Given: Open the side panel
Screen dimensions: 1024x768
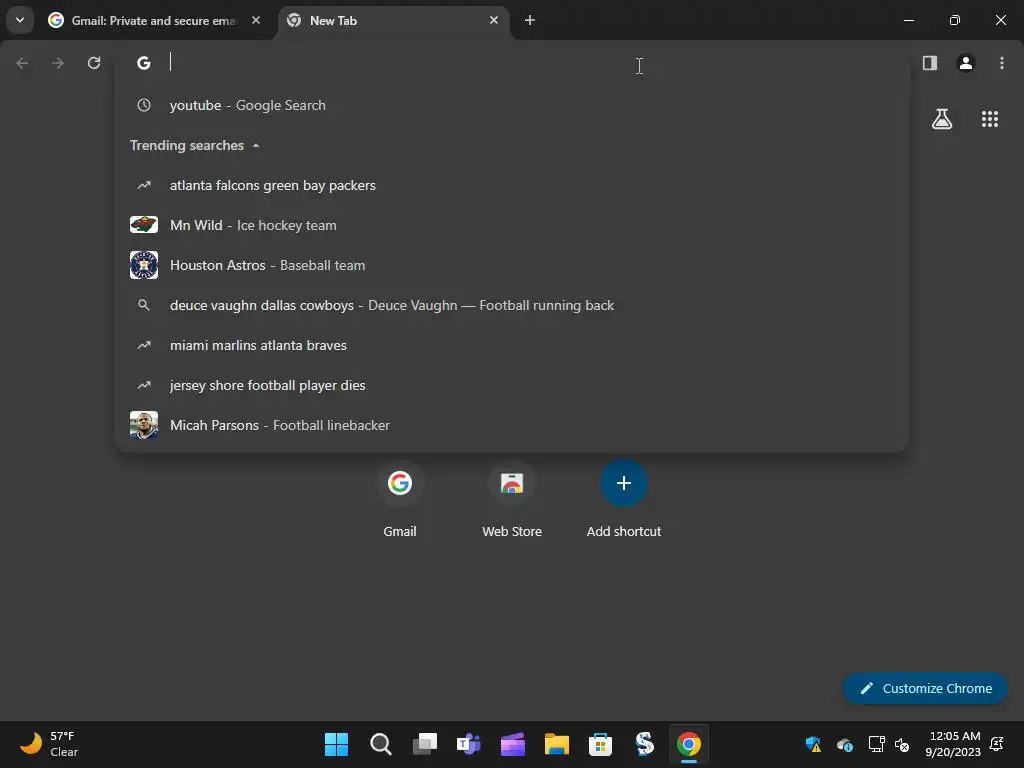Looking at the screenshot, I should pyautogui.click(x=930, y=63).
